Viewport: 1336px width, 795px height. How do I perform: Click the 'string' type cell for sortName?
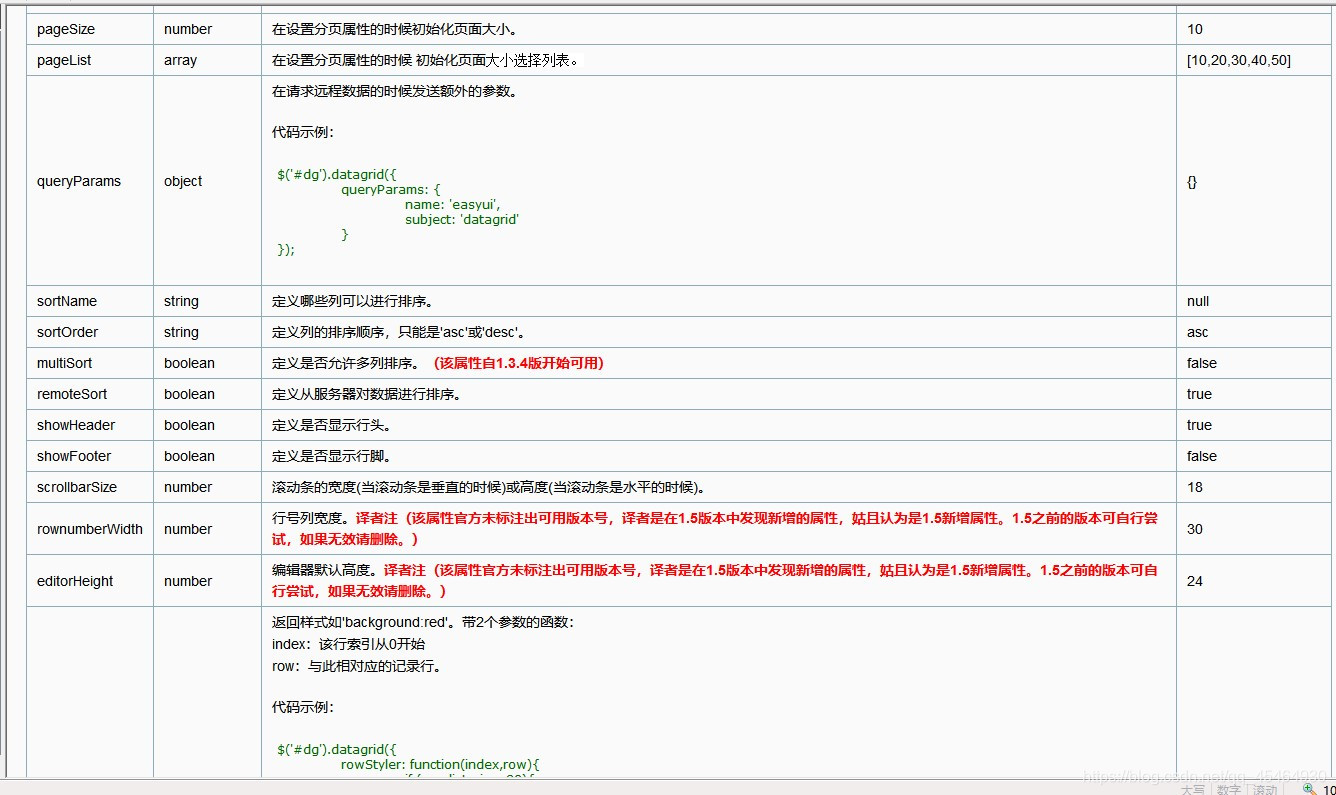[207, 301]
